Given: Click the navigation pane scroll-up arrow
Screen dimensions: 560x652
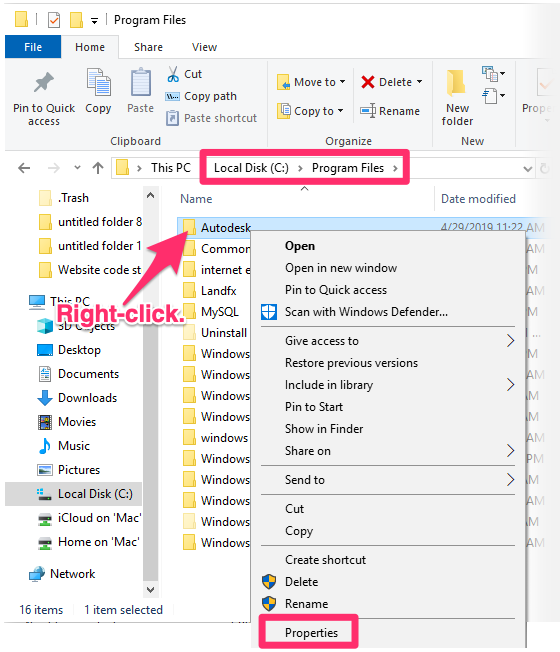Looking at the screenshot, I should (150, 195).
